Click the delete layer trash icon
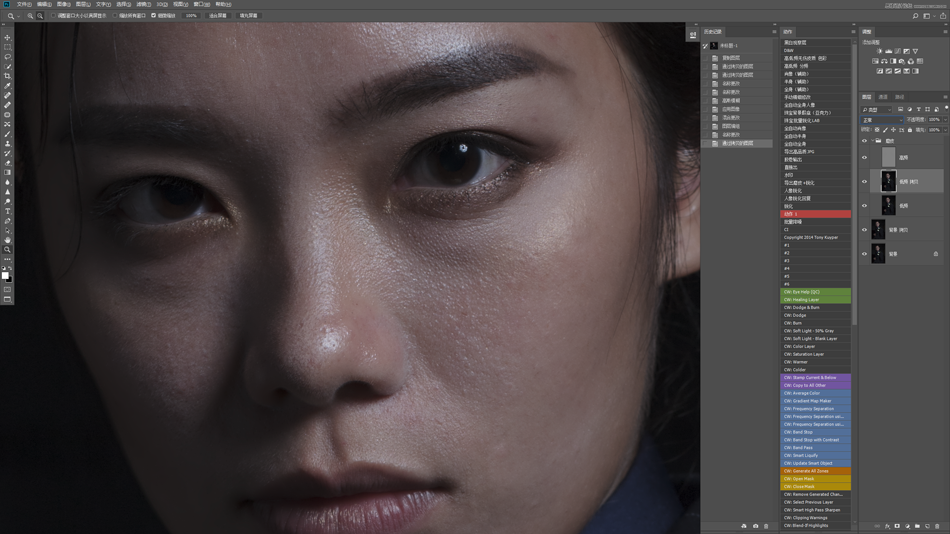 coord(937,526)
